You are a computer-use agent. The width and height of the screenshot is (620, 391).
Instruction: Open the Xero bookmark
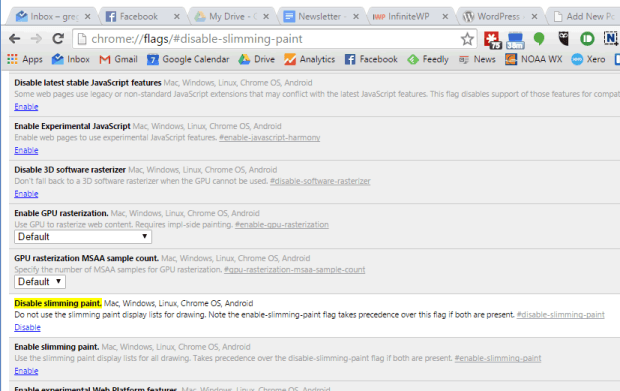pyautogui.click(x=588, y=59)
